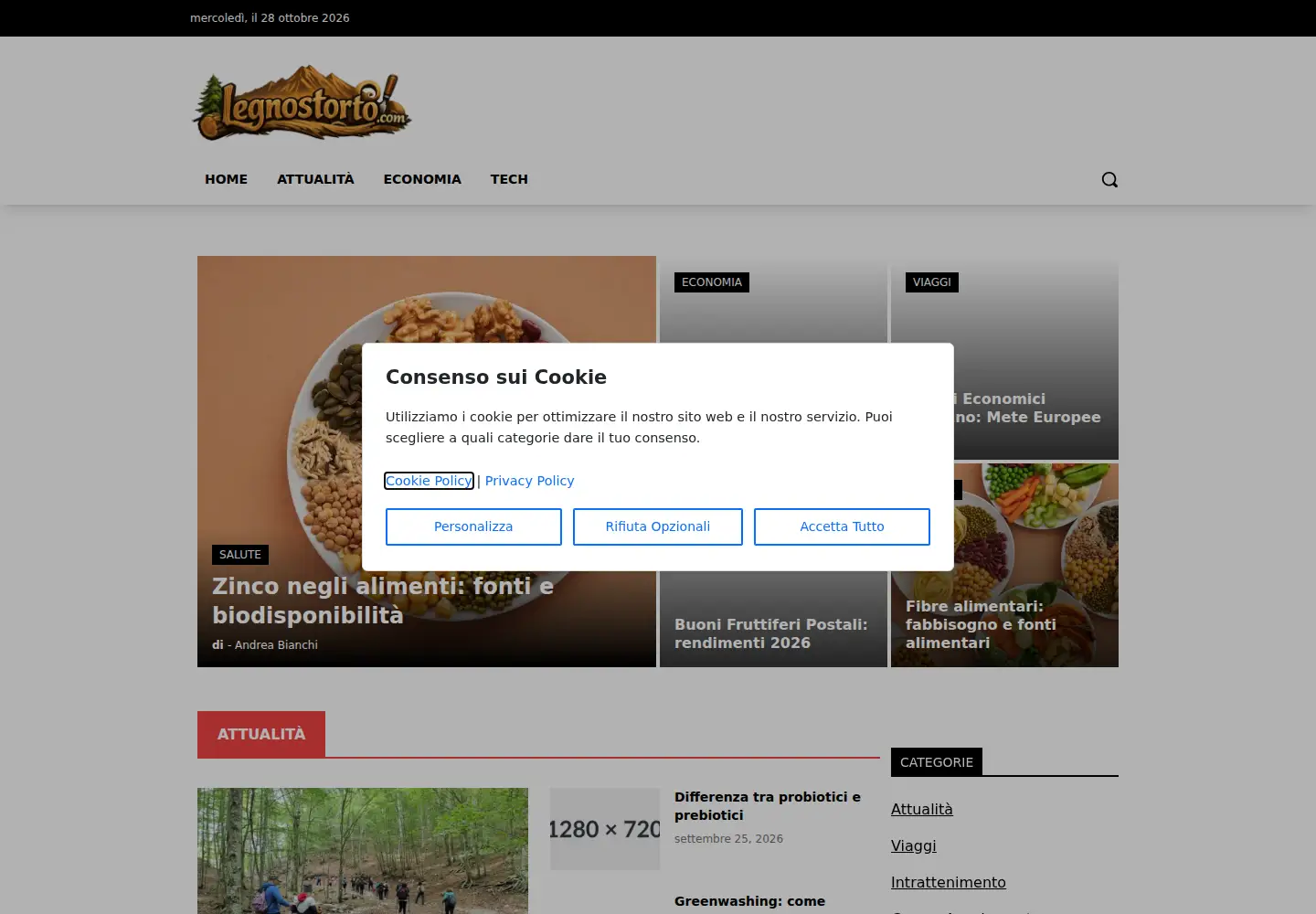Open article 'Zinco negli alimenti: fonti e biodisponibilità'
1316x914 pixels.
click(x=383, y=600)
